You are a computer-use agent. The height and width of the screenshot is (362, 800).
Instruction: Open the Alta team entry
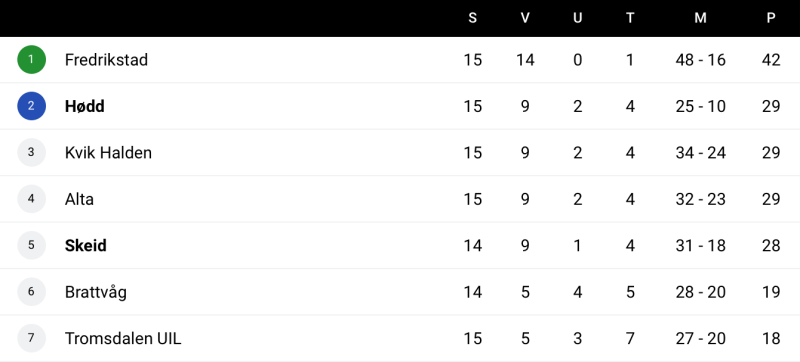pos(79,199)
